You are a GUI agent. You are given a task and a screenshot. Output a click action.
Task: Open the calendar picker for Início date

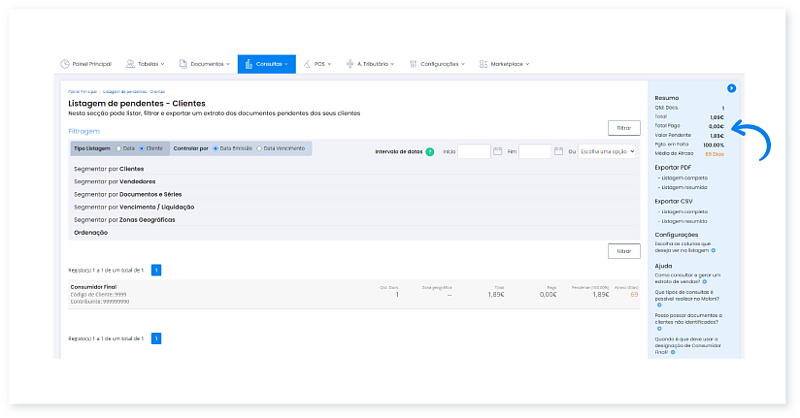[x=498, y=152]
